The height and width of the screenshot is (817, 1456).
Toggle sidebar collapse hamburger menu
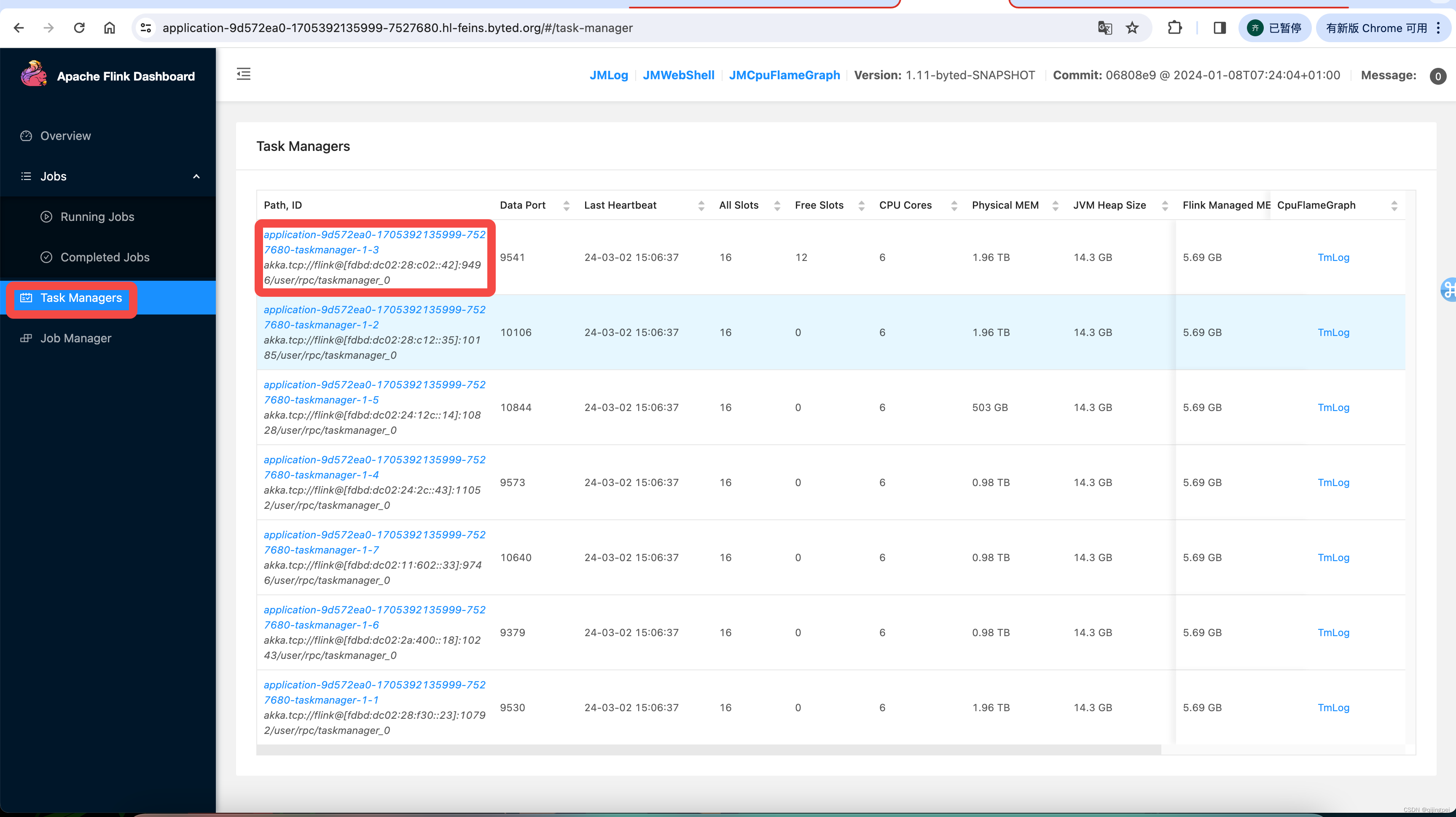[244, 74]
